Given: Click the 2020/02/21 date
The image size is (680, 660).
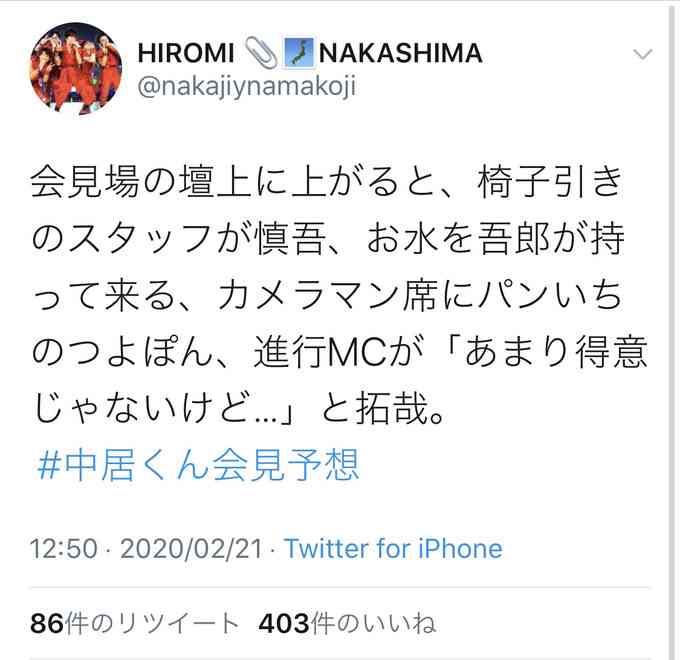Looking at the screenshot, I should (192, 549).
